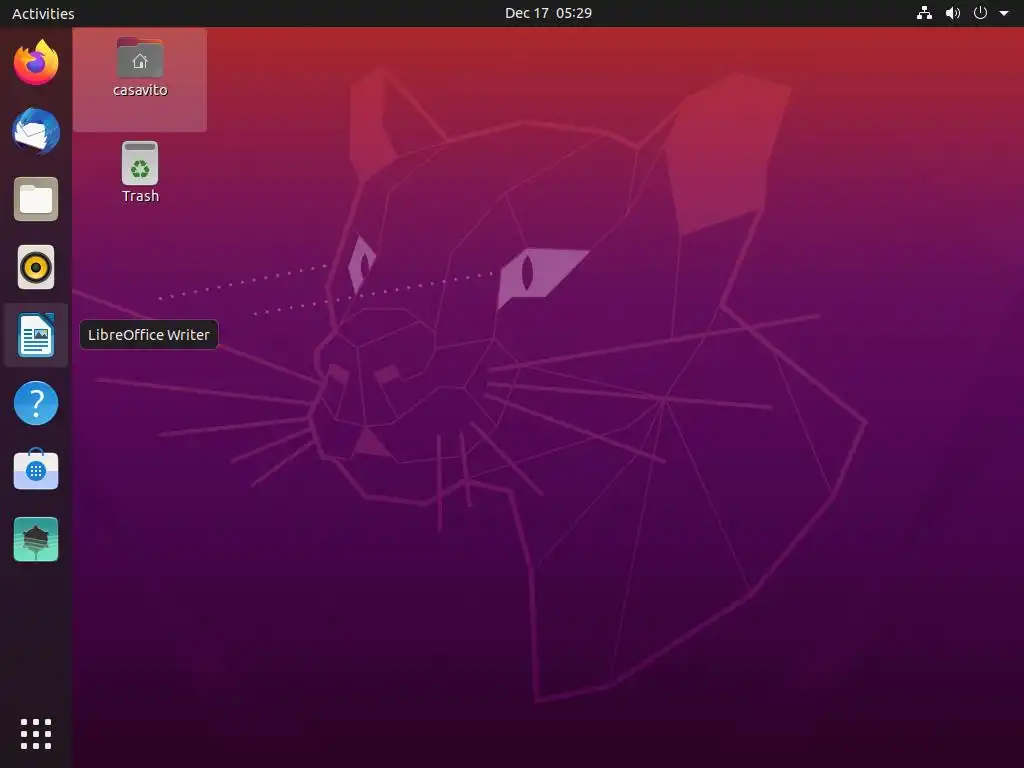The width and height of the screenshot is (1024, 768).
Task: Start Rhythmbox music player
Action: (36, 267)
